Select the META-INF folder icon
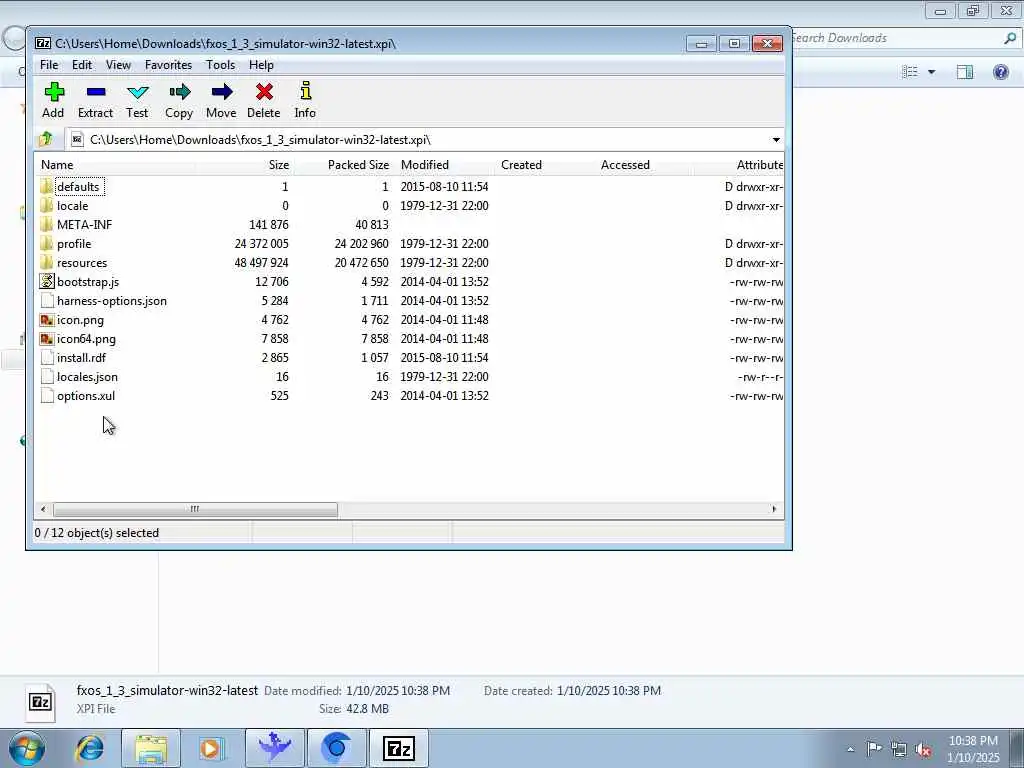The image size is (1024, 768). pos(46,225)
